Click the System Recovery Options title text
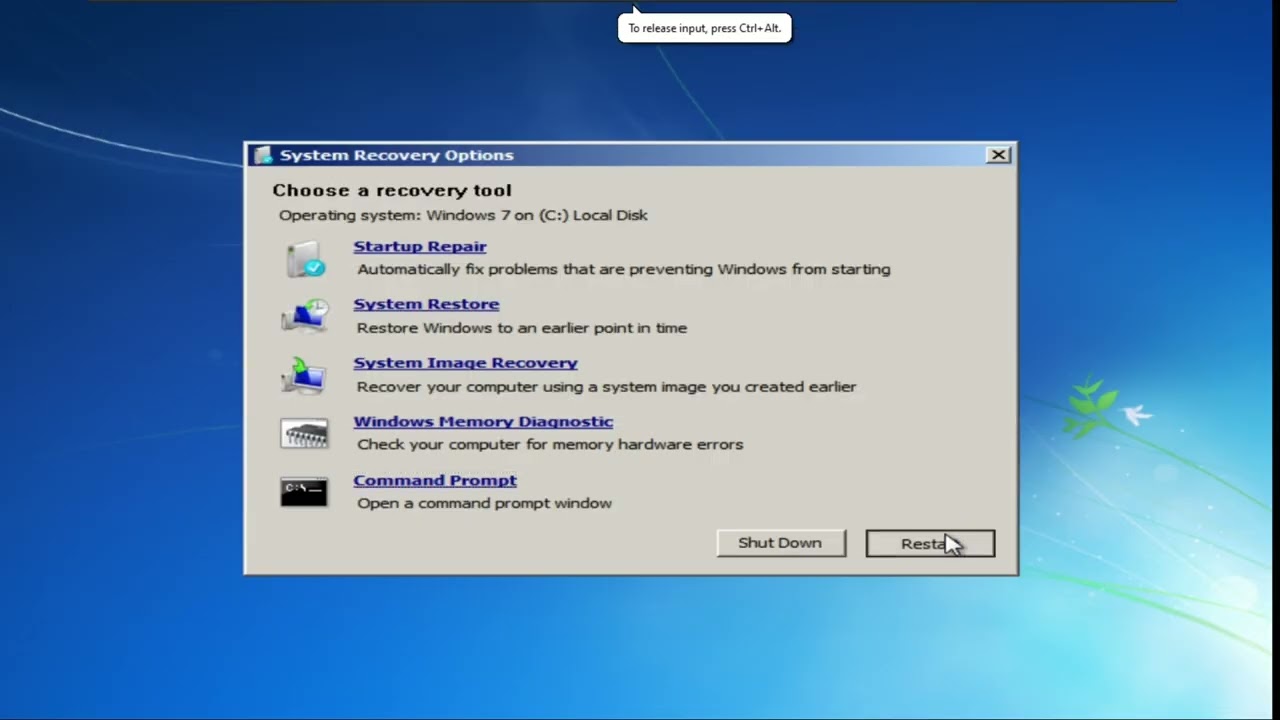 click(397, 155)
